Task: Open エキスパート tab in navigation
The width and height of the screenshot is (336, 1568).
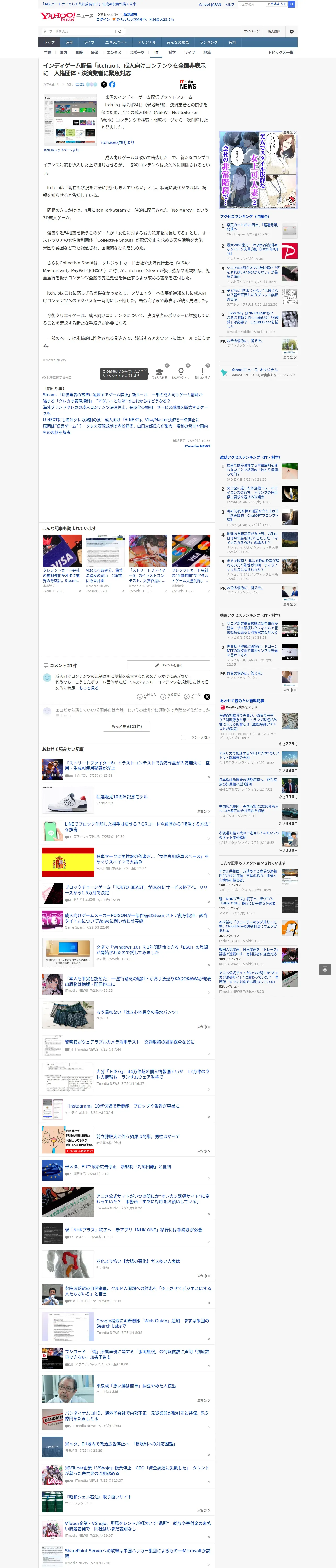Action: [x=116, y=43]
